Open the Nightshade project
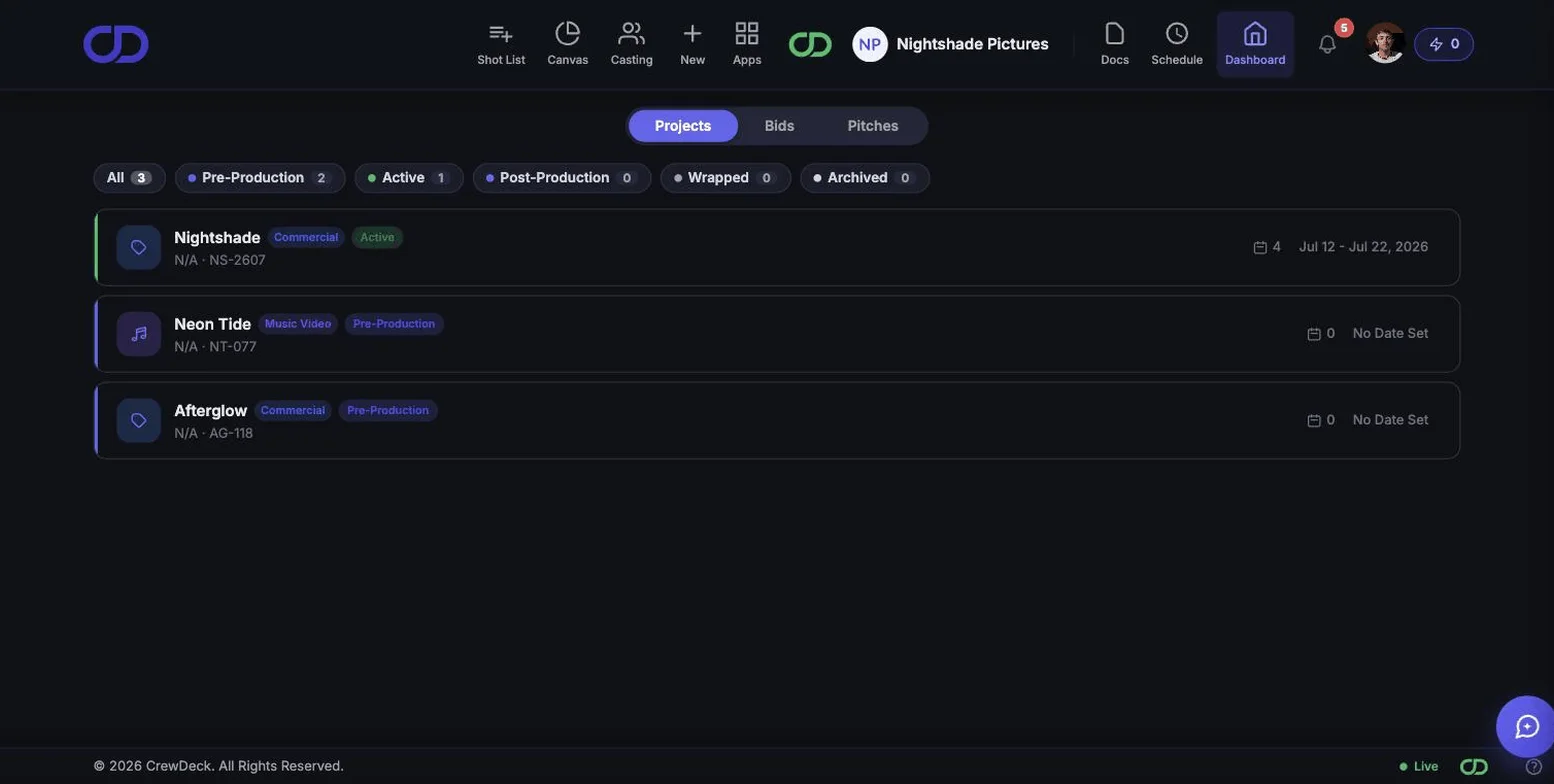 [777, 248]
